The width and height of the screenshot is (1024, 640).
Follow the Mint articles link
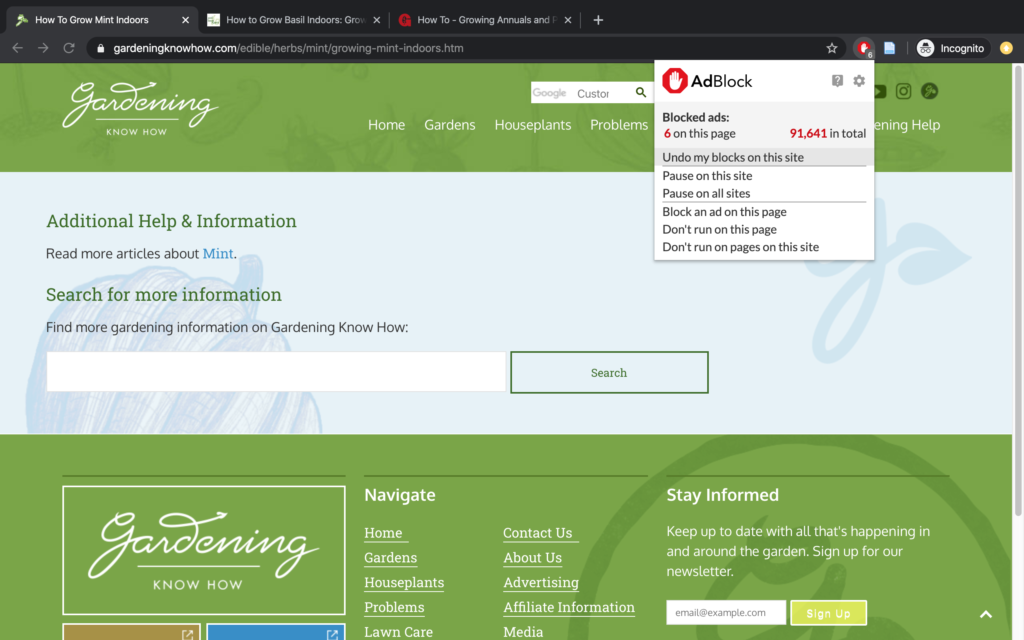(217, 253)
